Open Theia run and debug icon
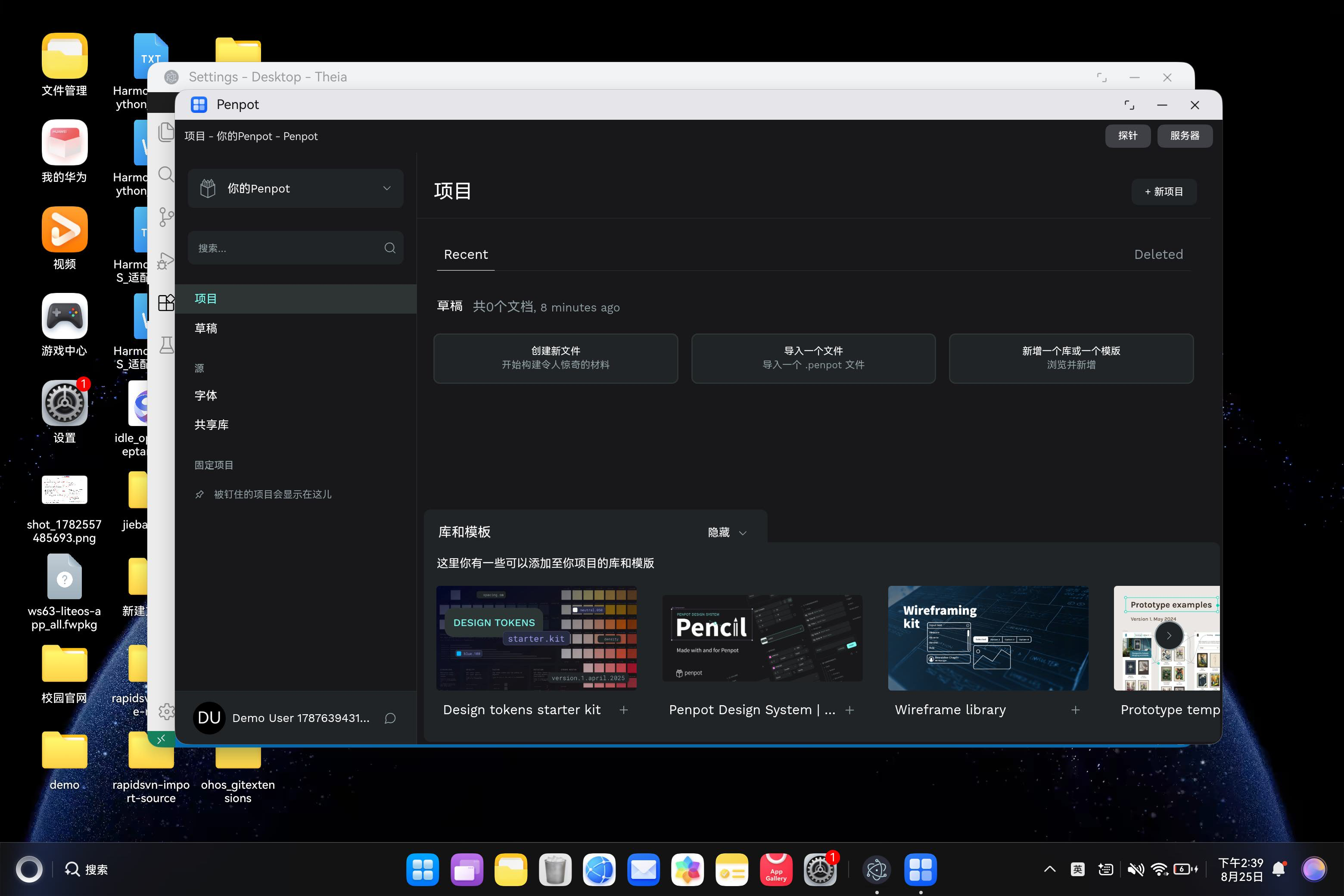Image resolution: width=1344 pixels, height=896 pixels. point(166,260)
